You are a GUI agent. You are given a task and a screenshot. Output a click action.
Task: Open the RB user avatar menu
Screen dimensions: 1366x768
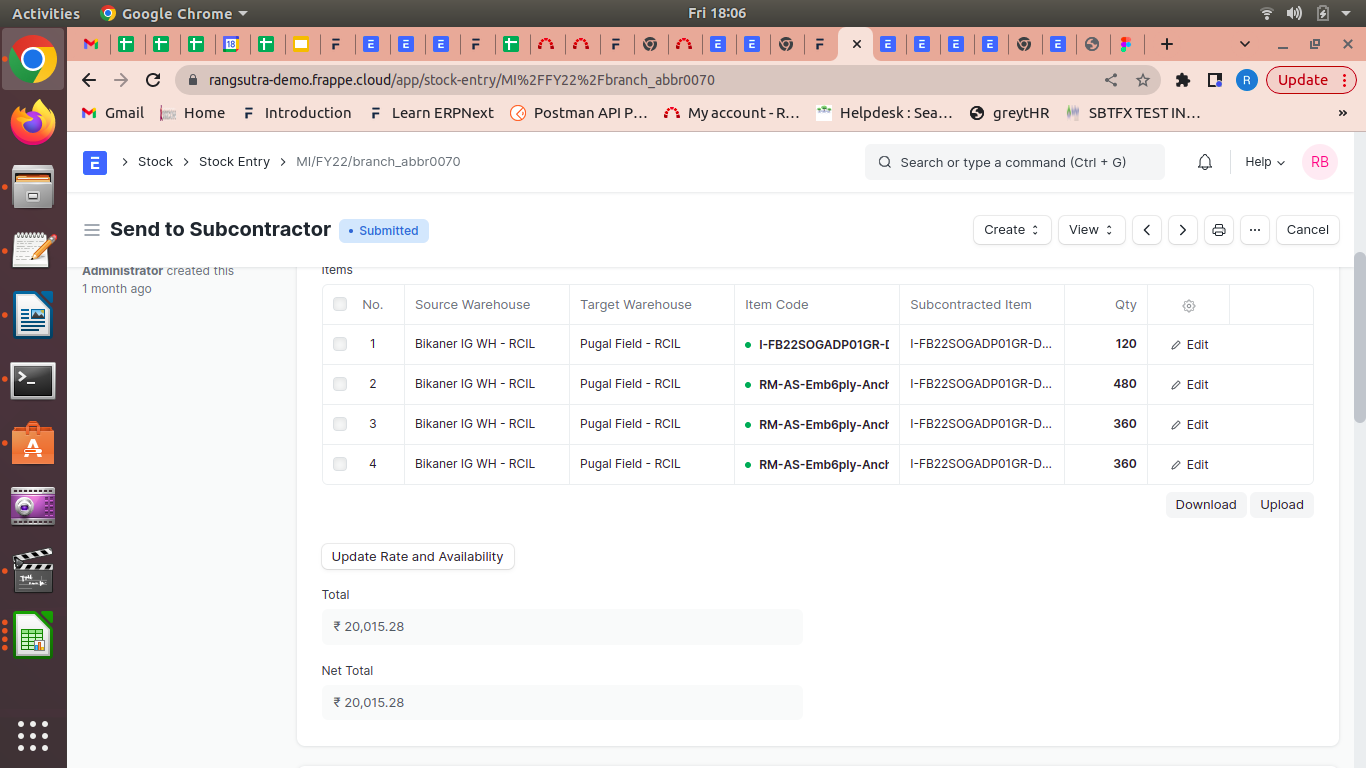pyautogui.click(x=1319, y=161)
